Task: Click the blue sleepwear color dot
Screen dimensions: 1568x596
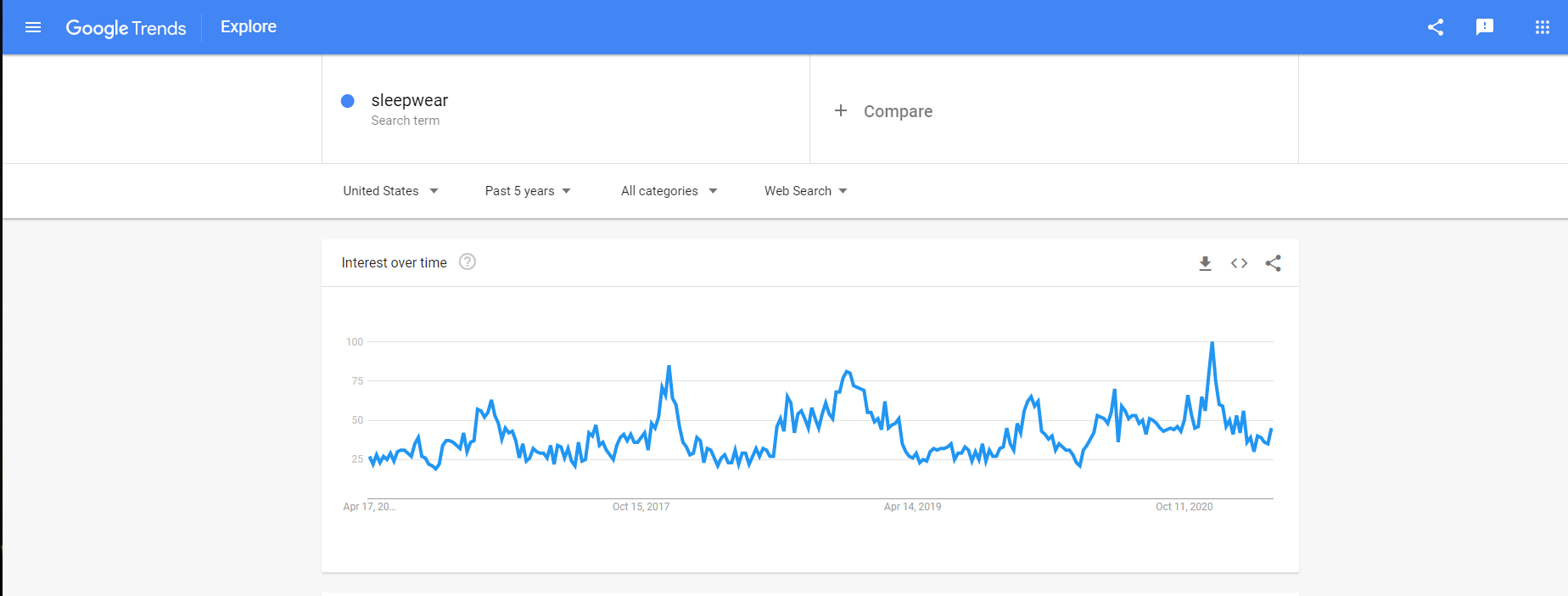Action: (x=348, y=101)
